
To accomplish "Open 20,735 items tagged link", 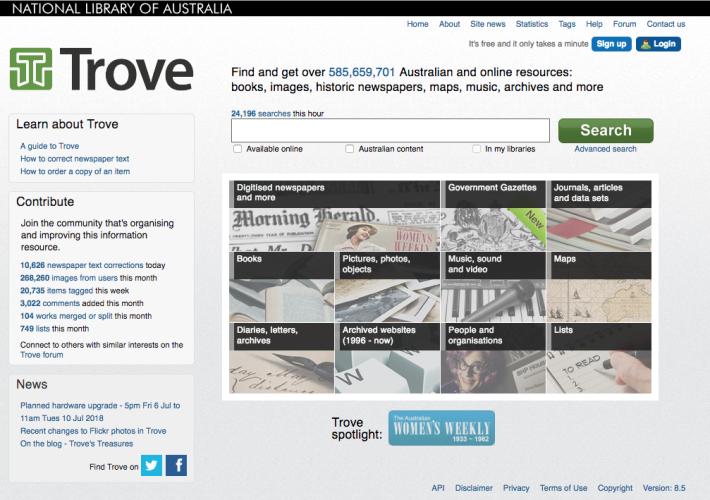I will click(x=56, y=290).
